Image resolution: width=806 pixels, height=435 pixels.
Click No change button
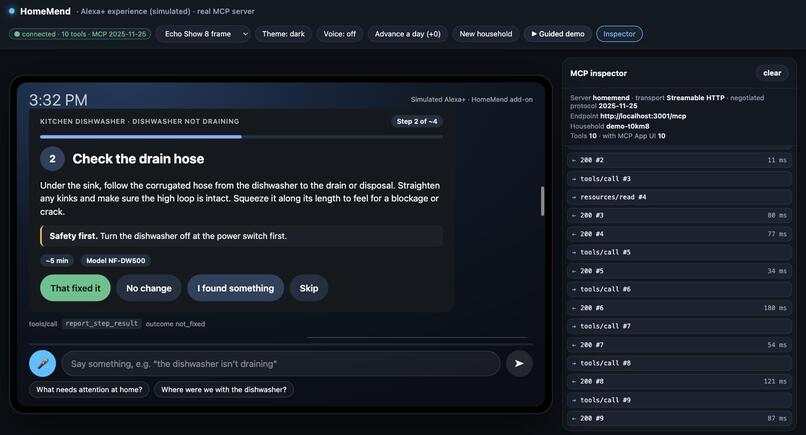pos(149,288)
